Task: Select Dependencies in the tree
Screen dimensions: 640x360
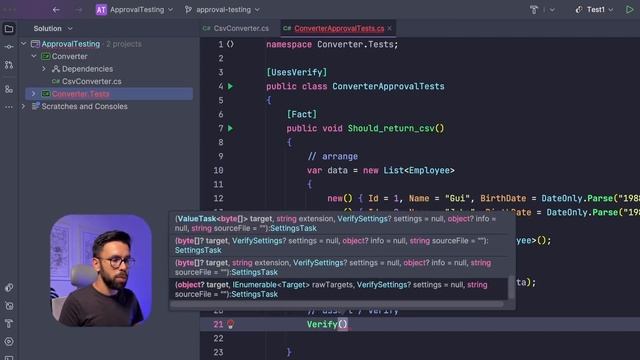Action: 87,69
